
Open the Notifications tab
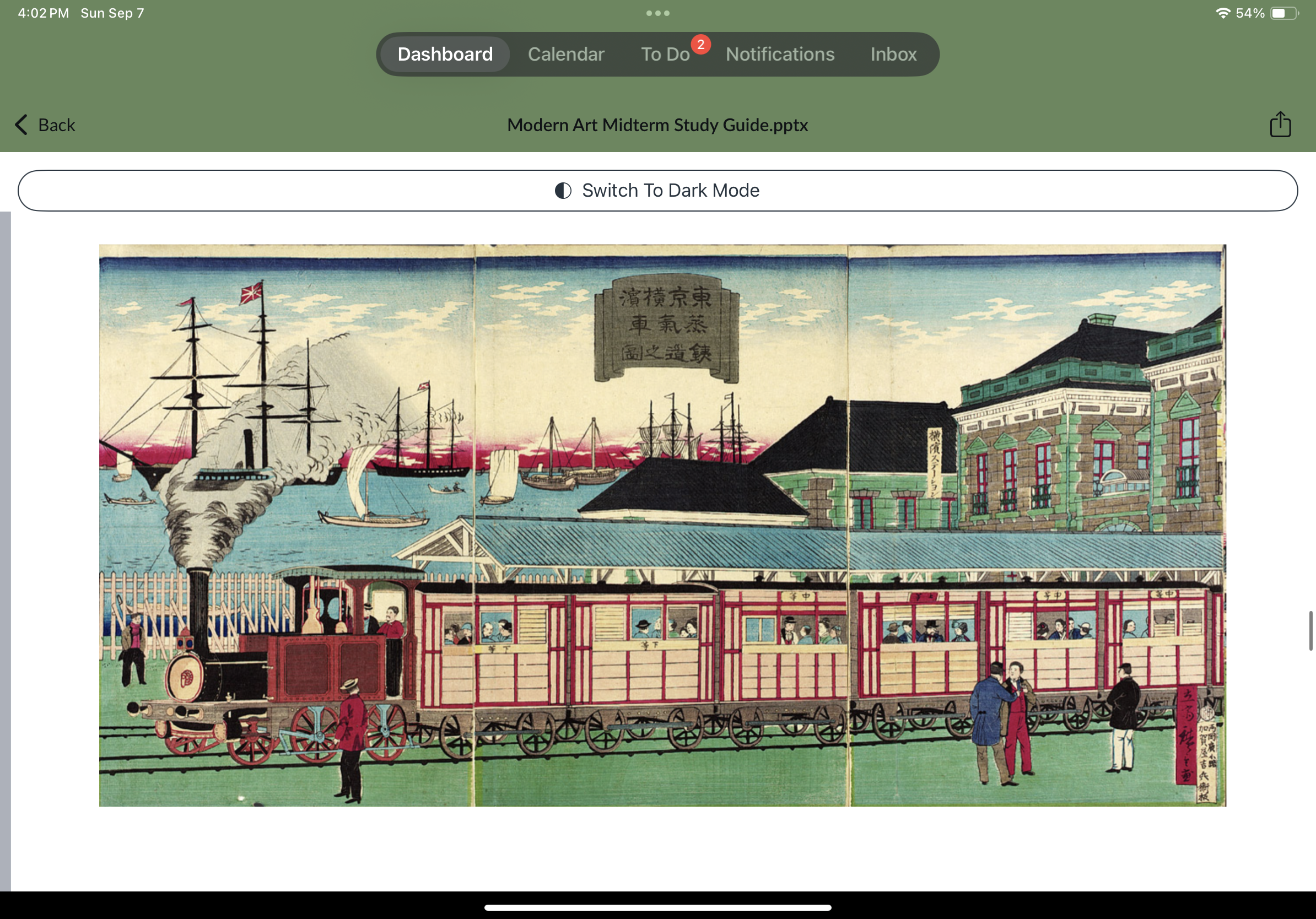(779, 55)
